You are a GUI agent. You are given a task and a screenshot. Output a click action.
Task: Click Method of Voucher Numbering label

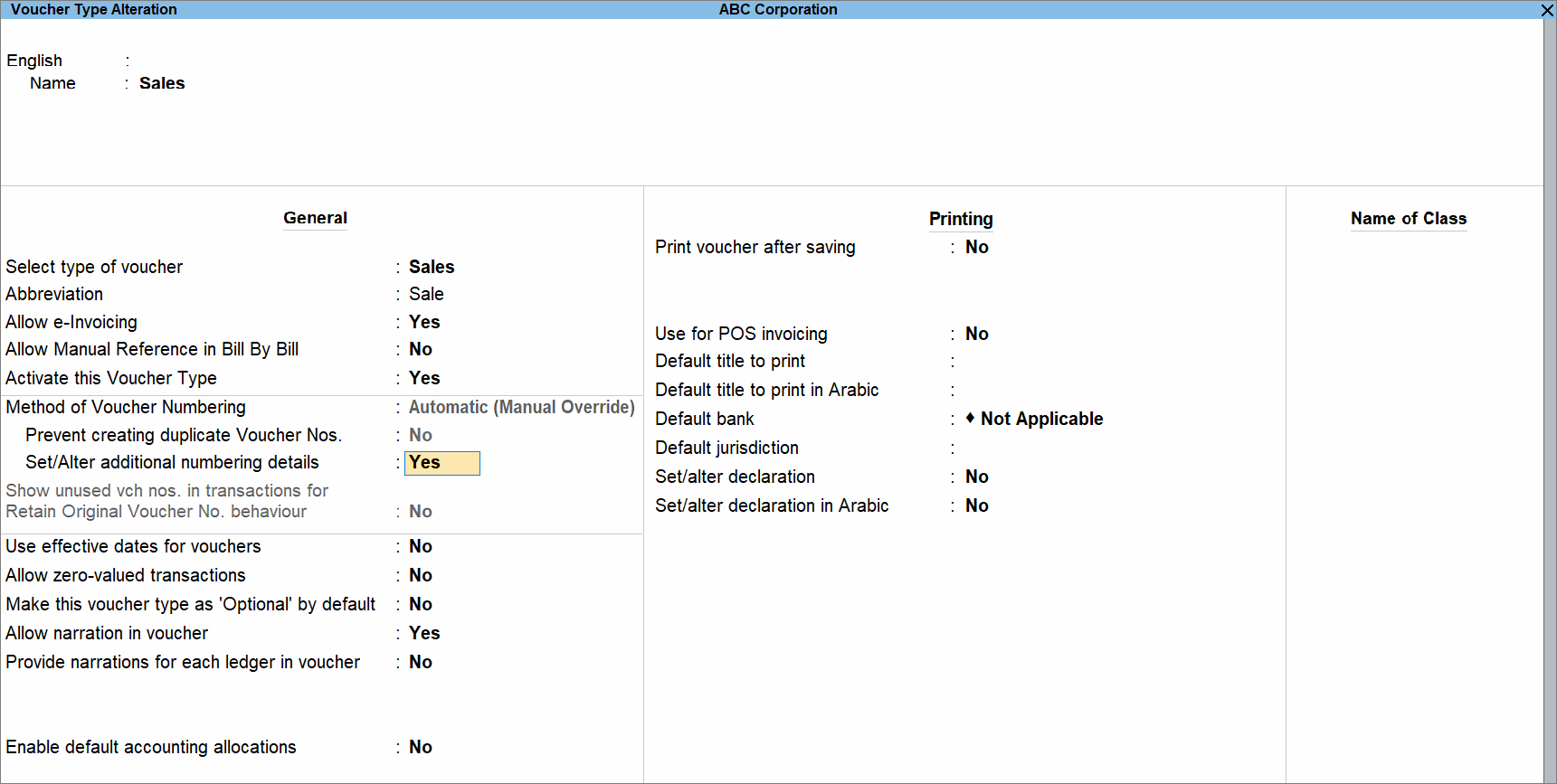pos(126,407)
